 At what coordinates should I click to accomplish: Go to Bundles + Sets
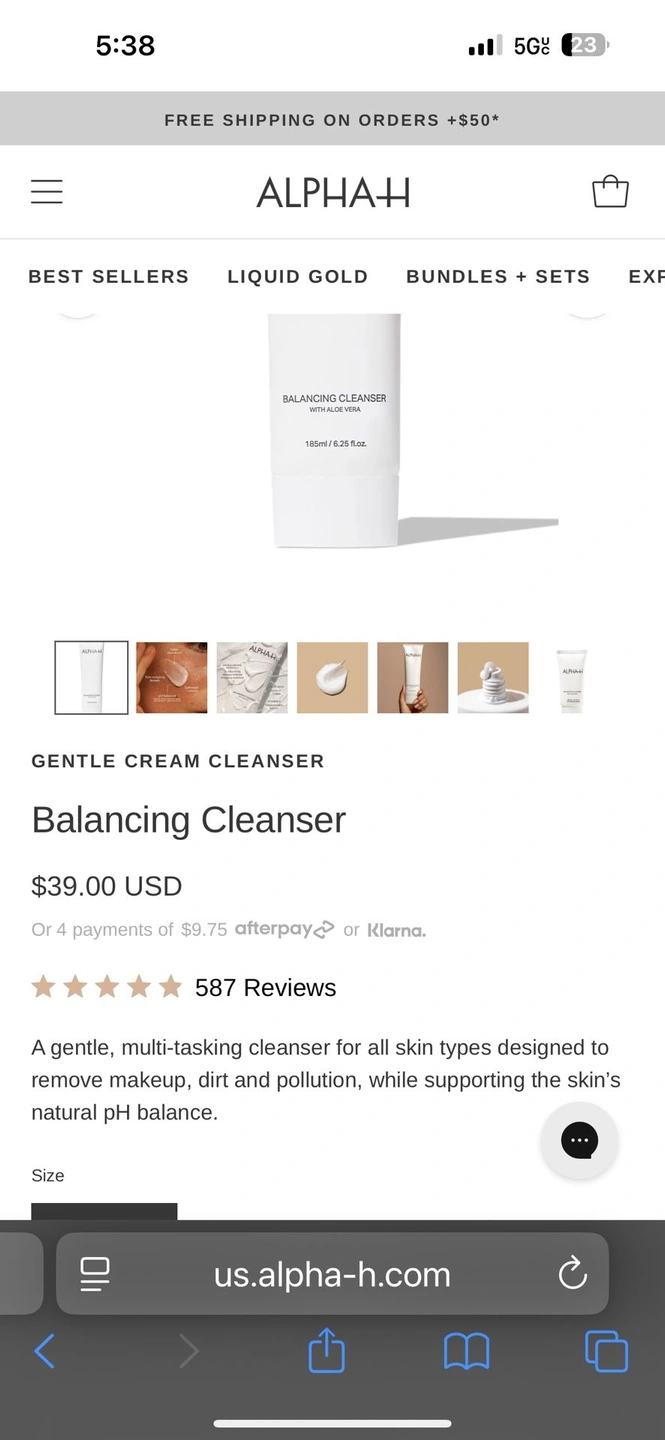498,277
